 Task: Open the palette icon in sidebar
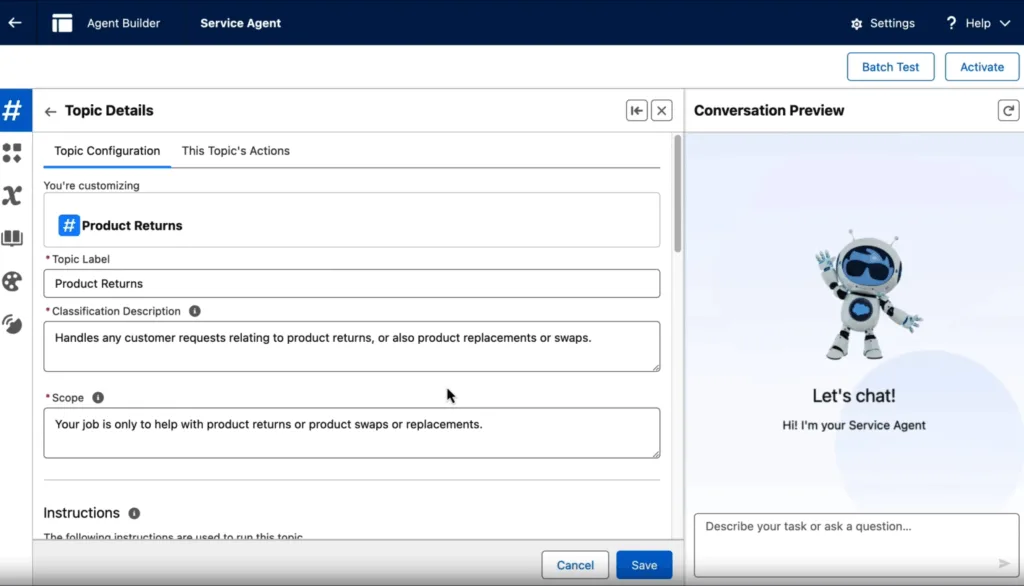12,282
